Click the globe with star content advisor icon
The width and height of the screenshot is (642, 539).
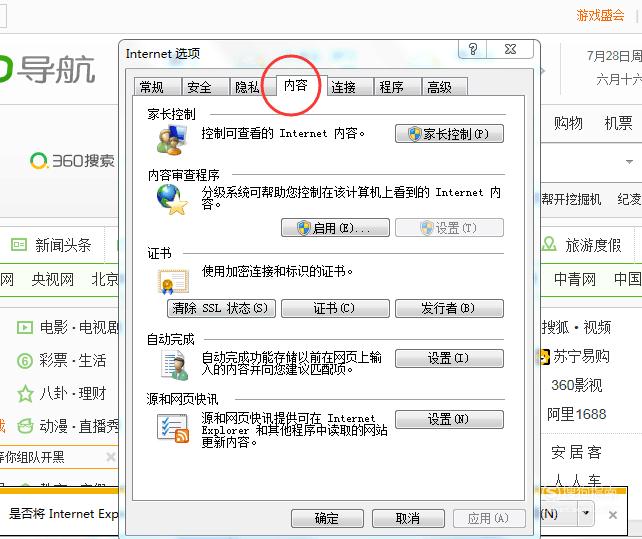172,199
